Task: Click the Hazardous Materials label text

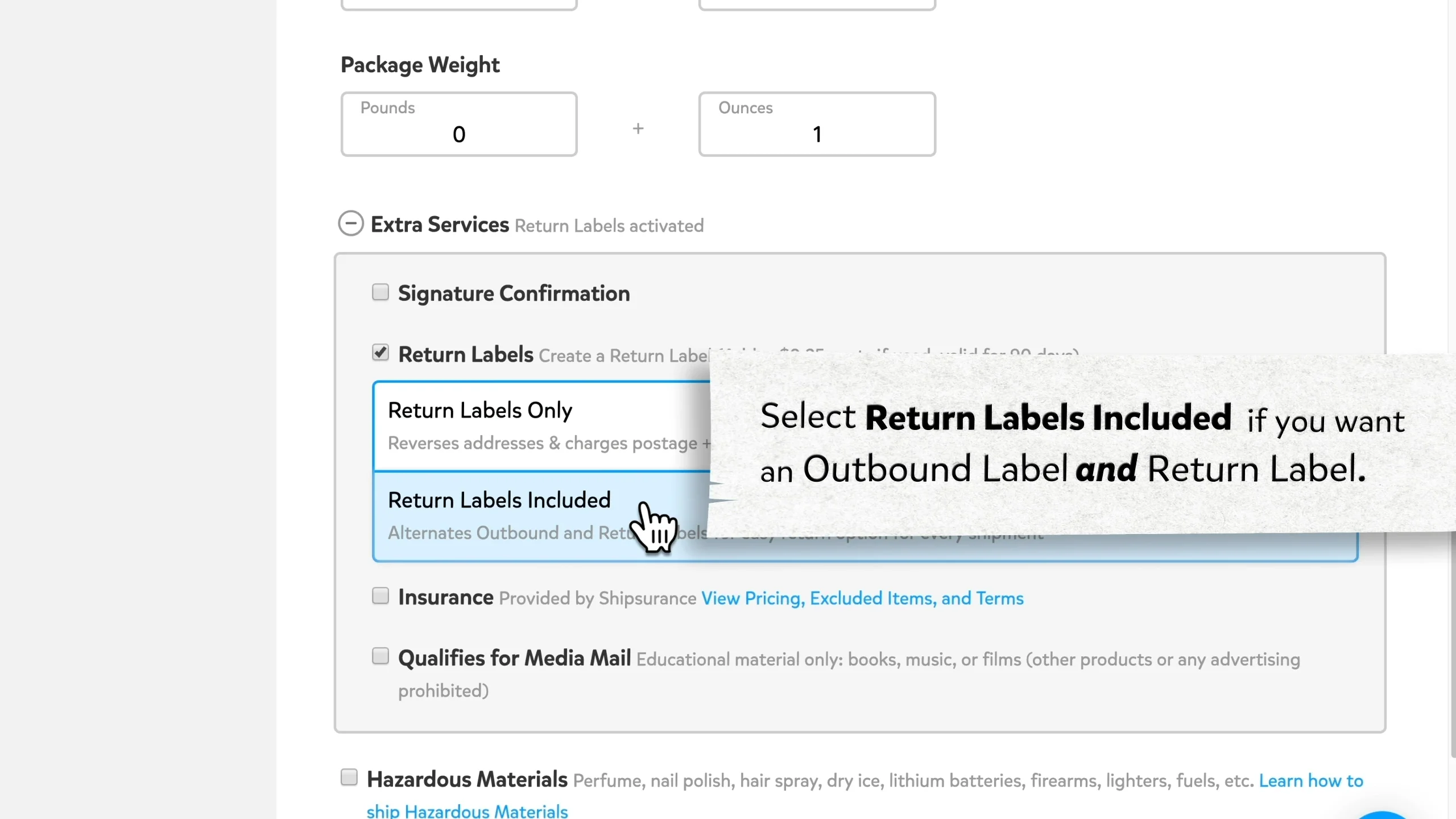Action: [467, 779]
